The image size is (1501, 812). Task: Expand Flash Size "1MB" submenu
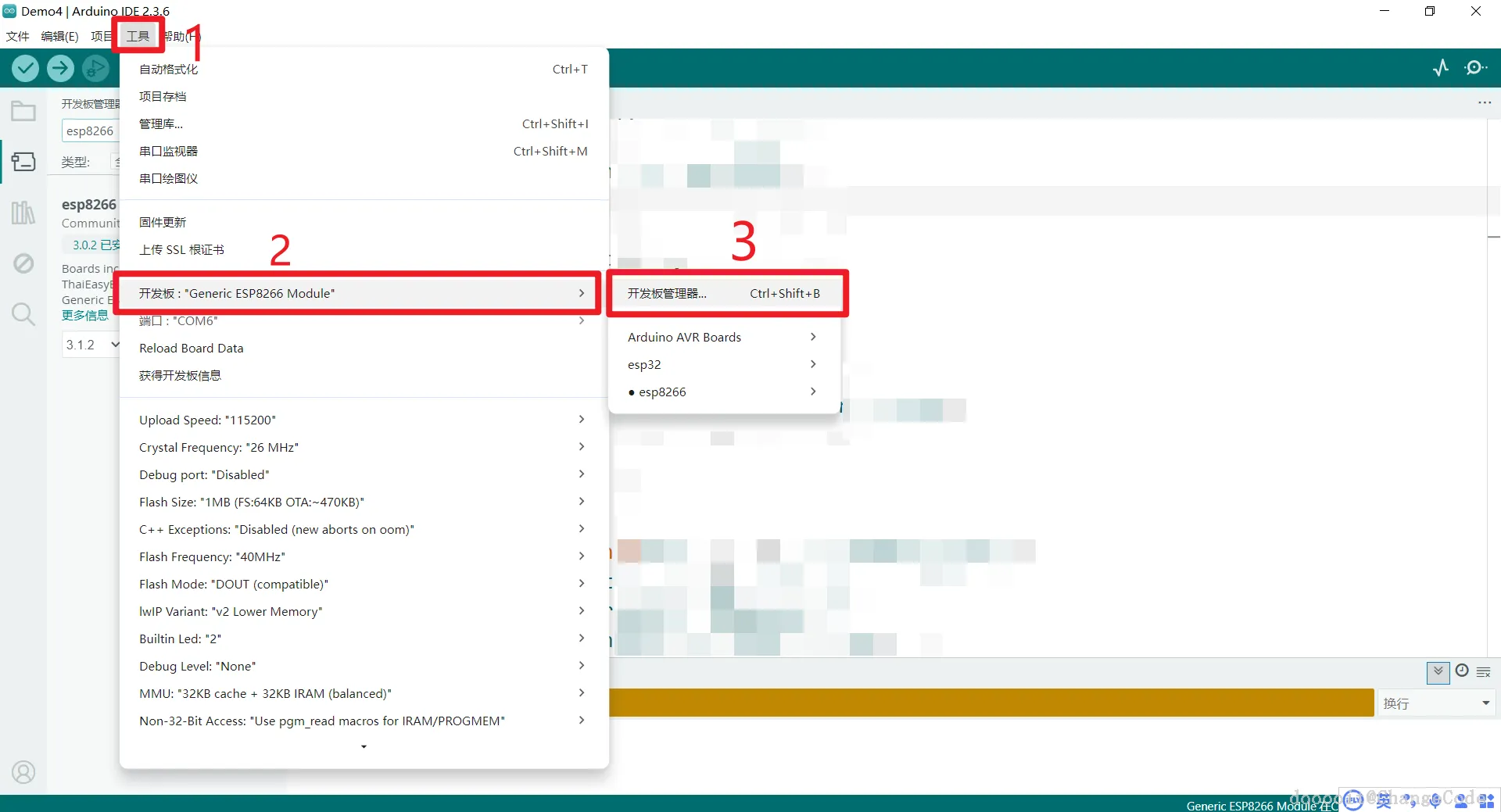point(364,503)
